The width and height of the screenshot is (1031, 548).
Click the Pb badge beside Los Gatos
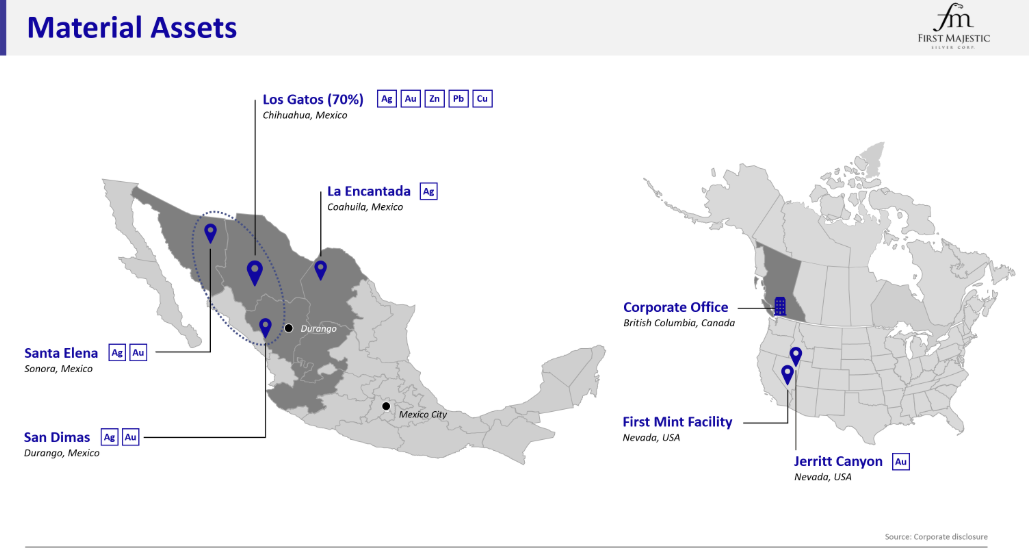pos(458,99)
